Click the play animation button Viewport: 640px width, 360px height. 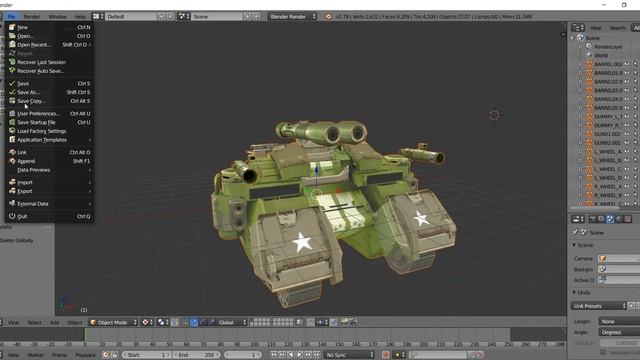[299, 355]
